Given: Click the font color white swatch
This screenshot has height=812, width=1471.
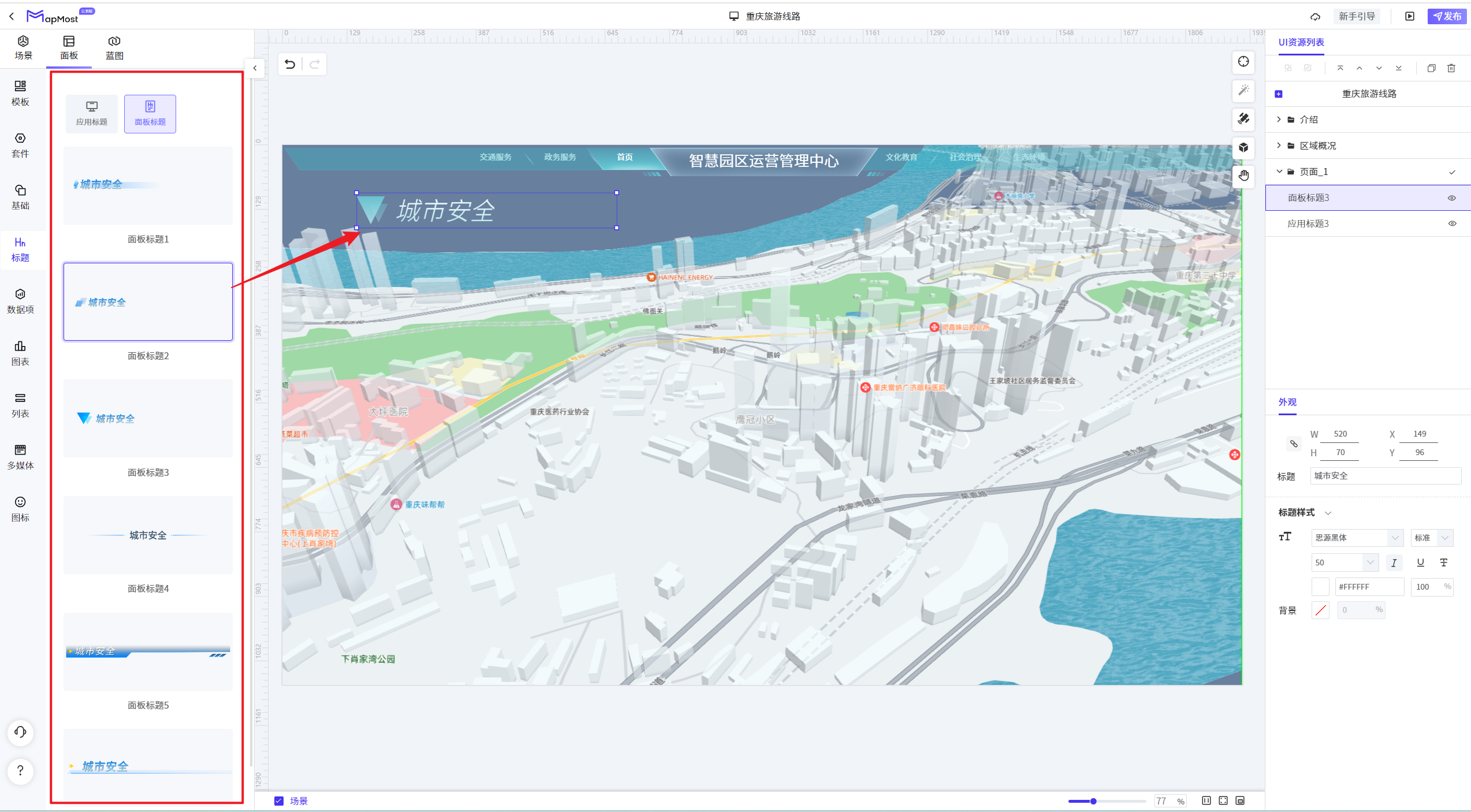Looking at the screenshot, I should coord(1320,587).
